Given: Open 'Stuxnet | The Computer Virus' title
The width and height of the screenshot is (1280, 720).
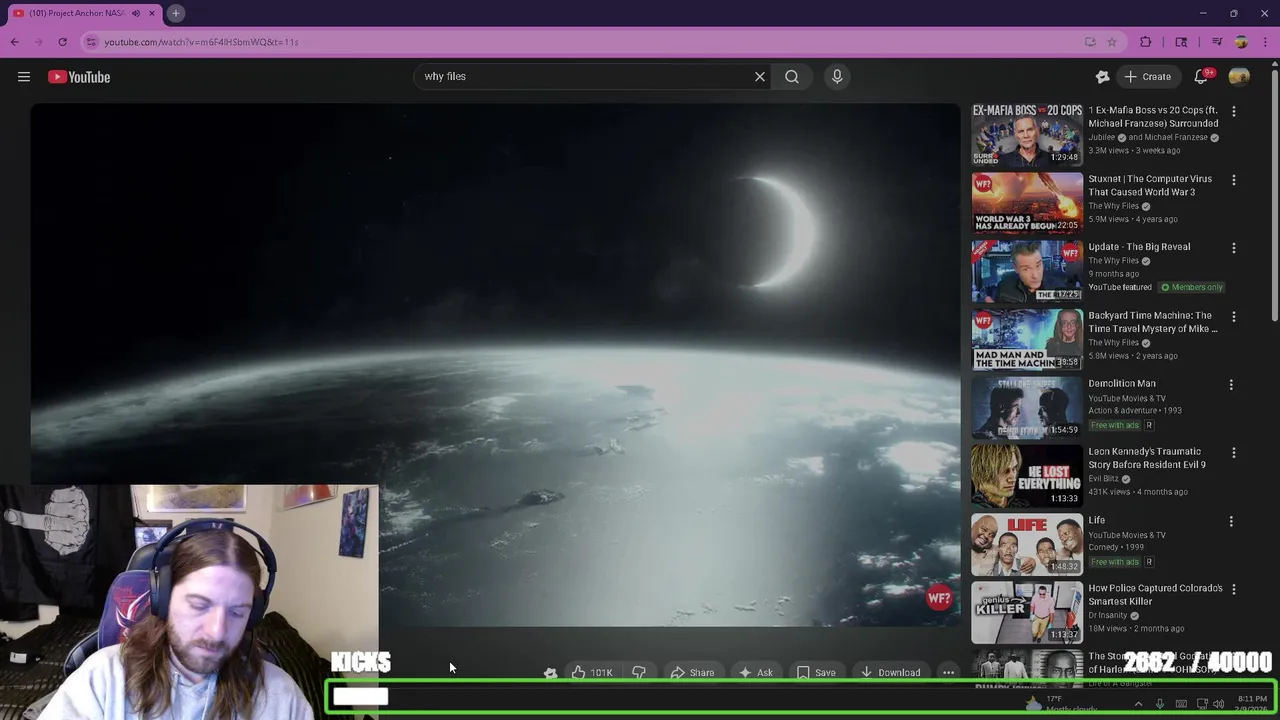Looking at the screenshot, I should pos(1150,185).
